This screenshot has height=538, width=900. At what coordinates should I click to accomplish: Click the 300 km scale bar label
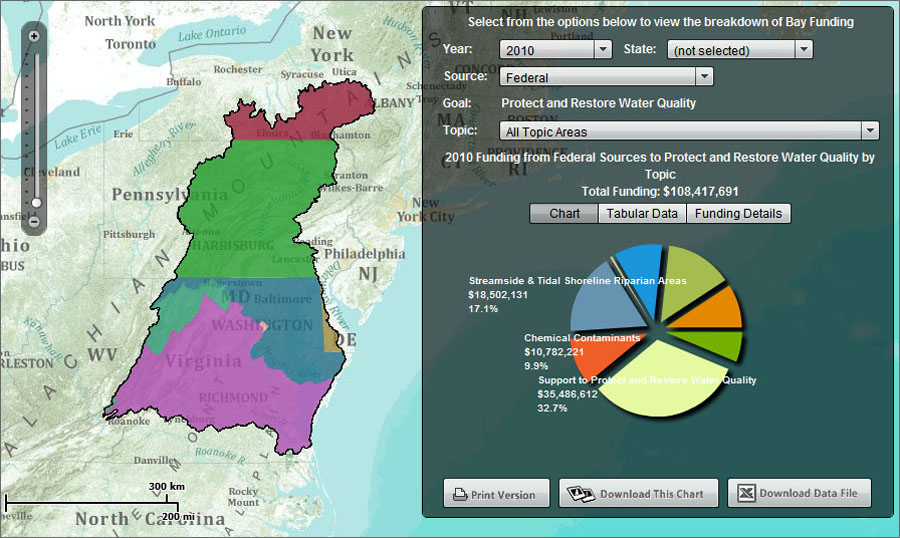(166, 486)
